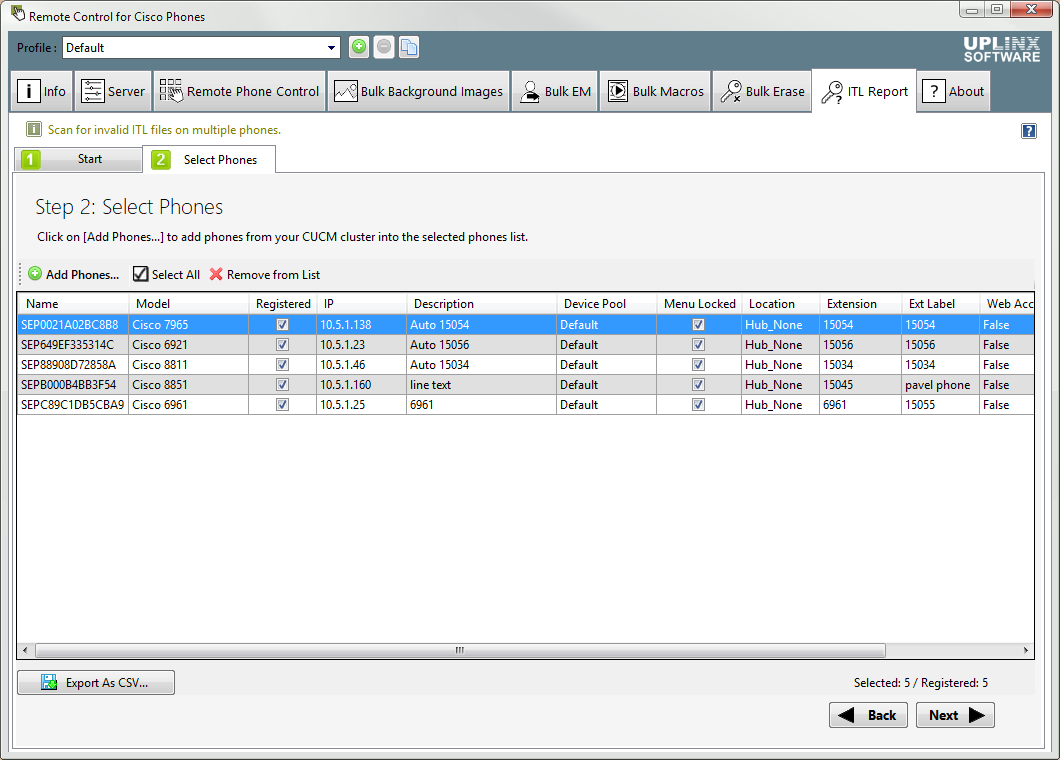Select phone row SEPC89C1DB5CBA9

pyautogui.click(x=525, y=404)
